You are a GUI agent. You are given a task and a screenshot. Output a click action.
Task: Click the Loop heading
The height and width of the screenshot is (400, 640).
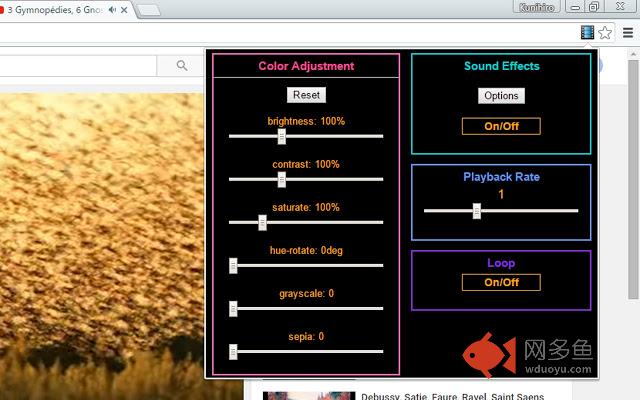click(501, 263)
